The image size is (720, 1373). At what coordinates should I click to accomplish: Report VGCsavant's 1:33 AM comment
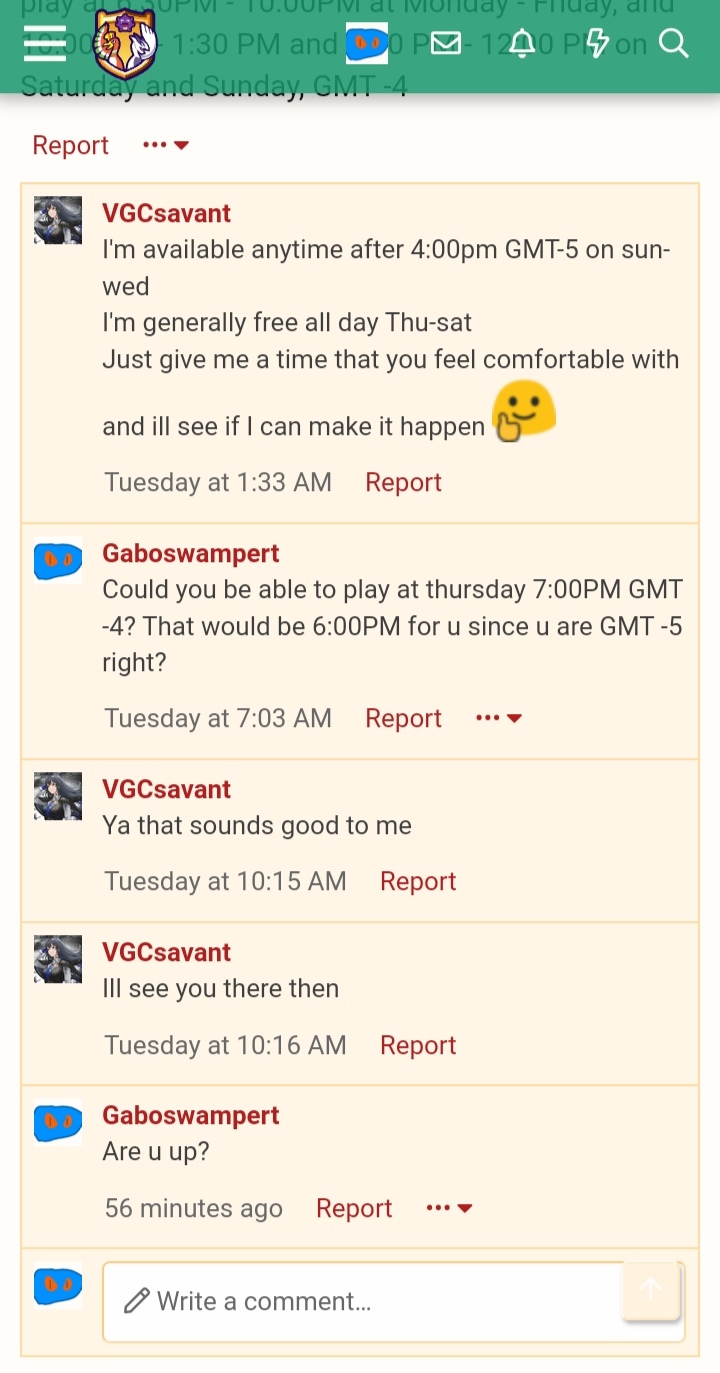[403, 482]
